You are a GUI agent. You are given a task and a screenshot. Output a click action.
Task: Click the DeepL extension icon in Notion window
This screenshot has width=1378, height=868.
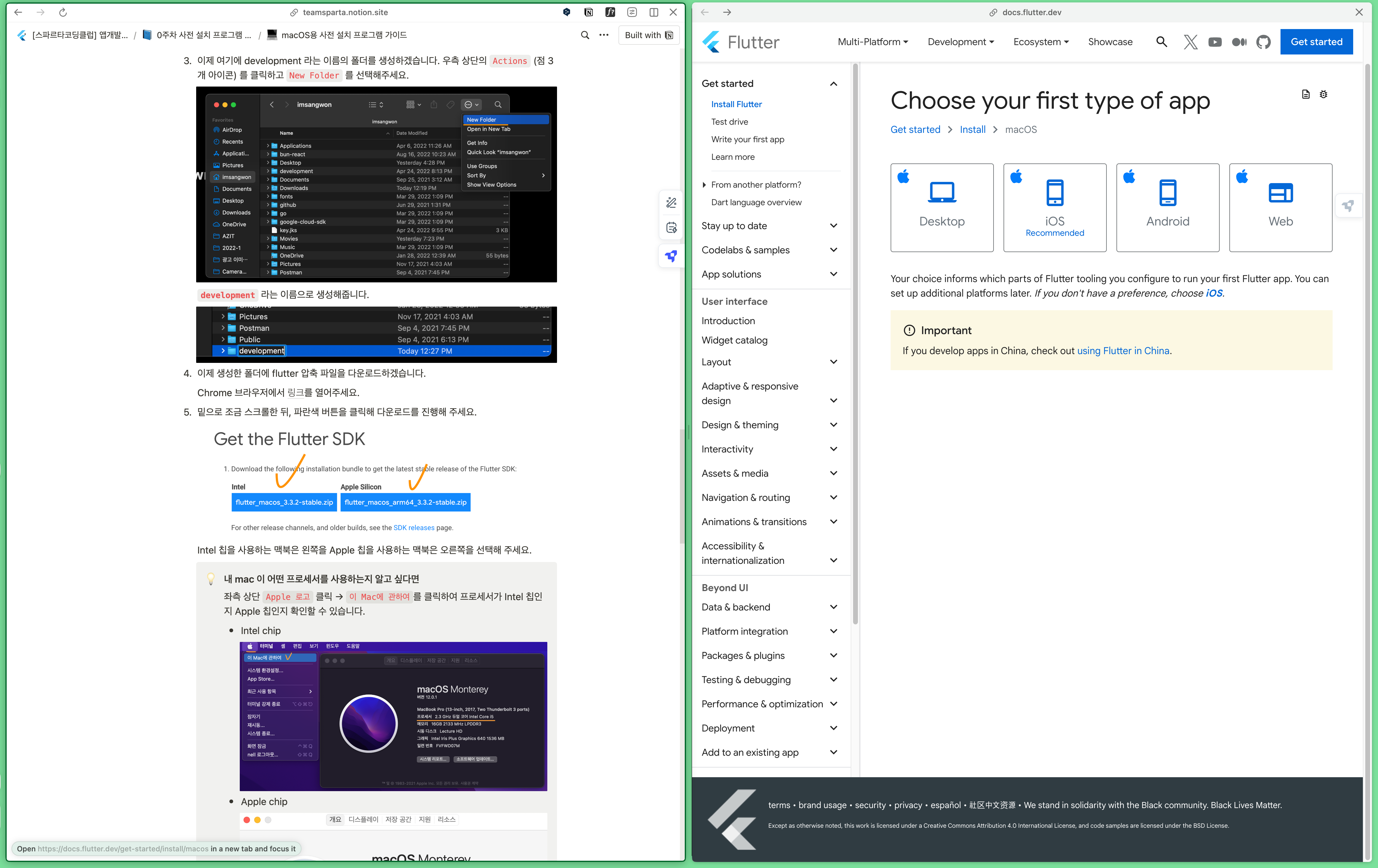pos(566,12)
